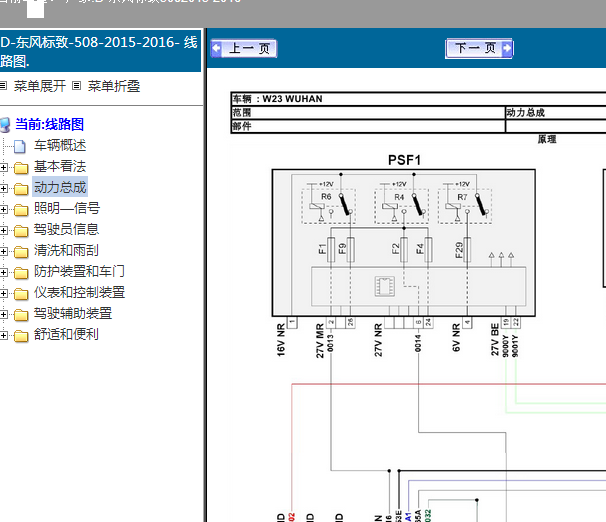This screenshot has width=606, height=522.
Task: Click the 上一页 previous page button
Action: coord(243,48)
